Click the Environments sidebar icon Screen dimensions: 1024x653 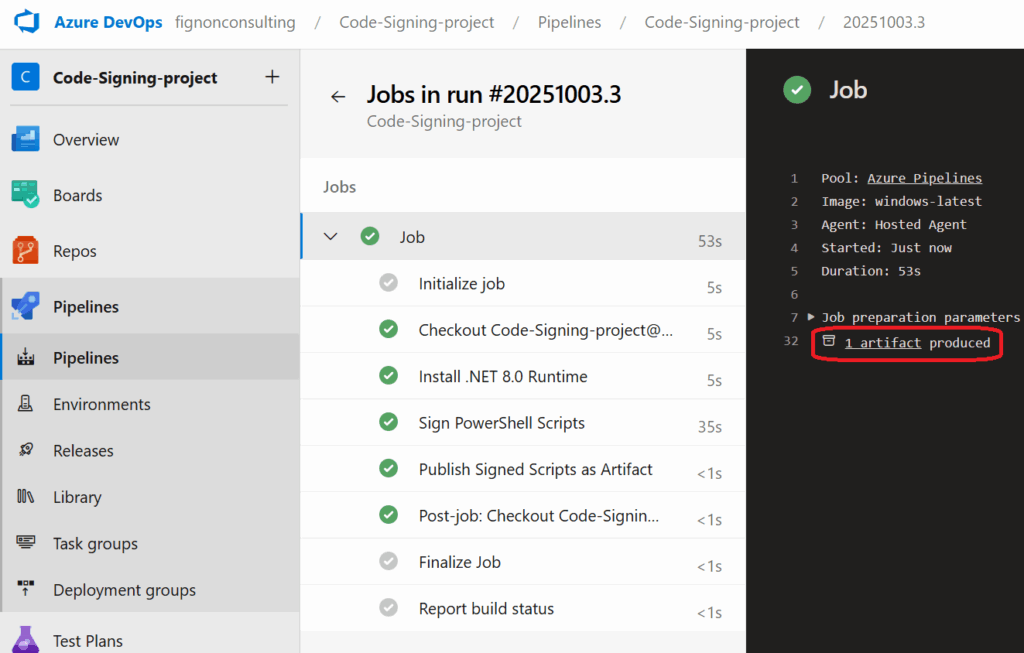click(x=26, y=404)
